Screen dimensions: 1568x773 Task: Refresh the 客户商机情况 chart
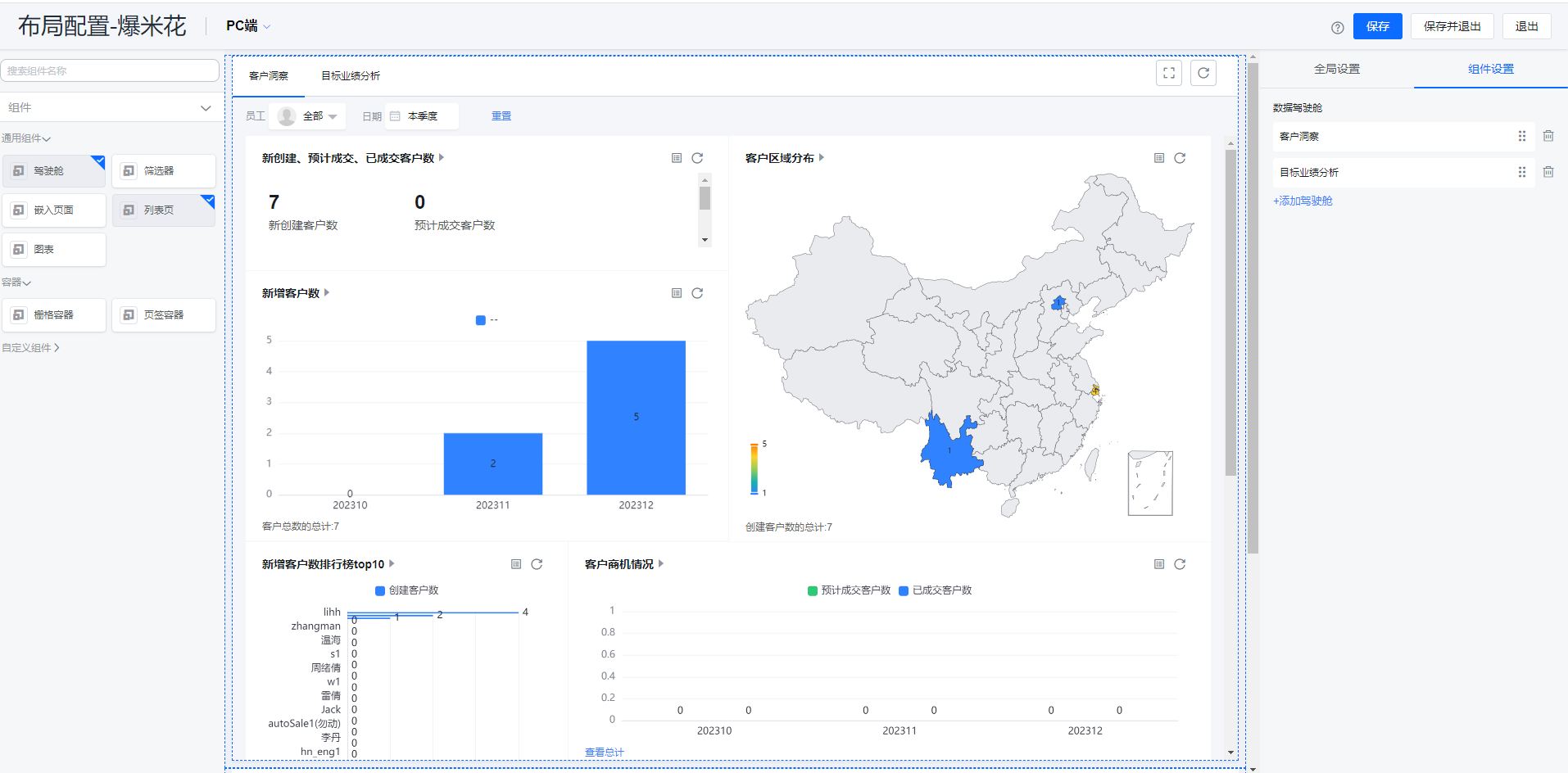tap(1180, 564)
